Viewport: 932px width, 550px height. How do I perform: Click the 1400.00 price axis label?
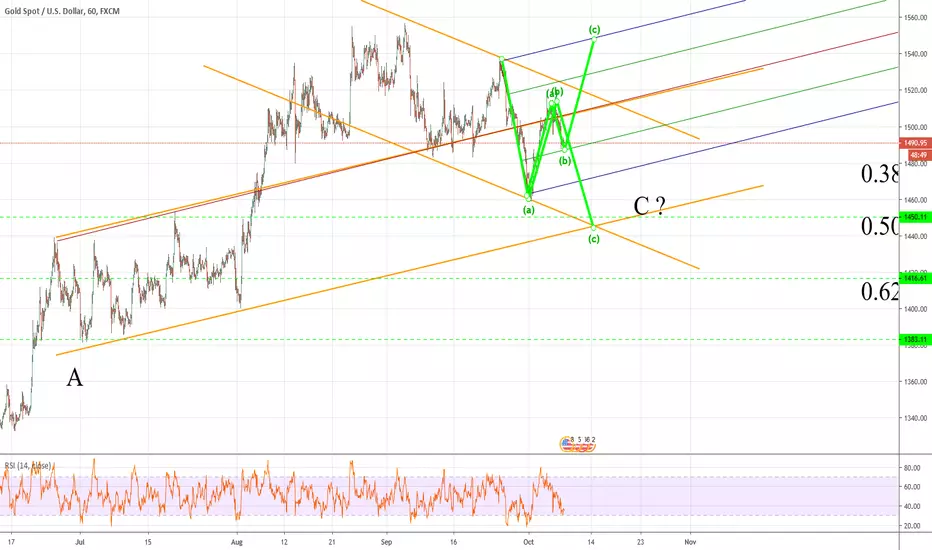click(915, 309)
